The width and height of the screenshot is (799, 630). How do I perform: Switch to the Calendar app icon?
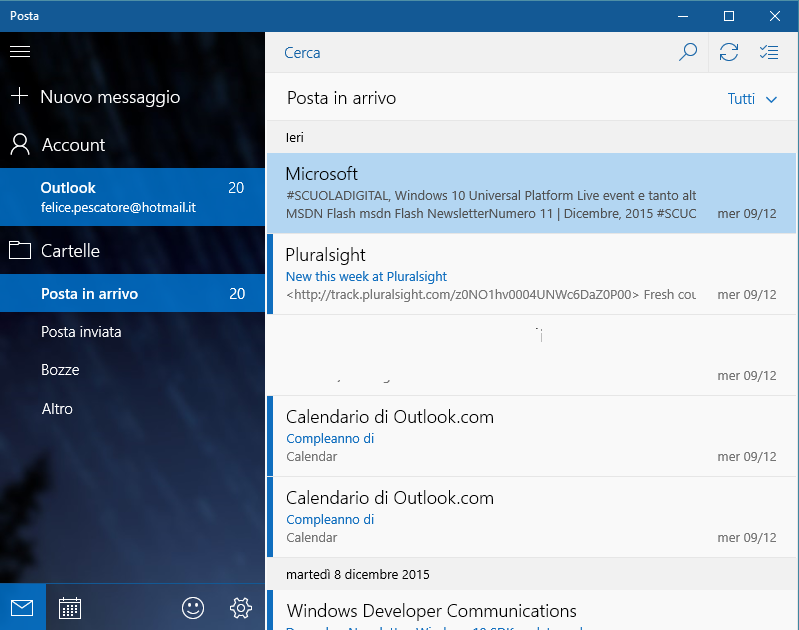tap(70, 608)
